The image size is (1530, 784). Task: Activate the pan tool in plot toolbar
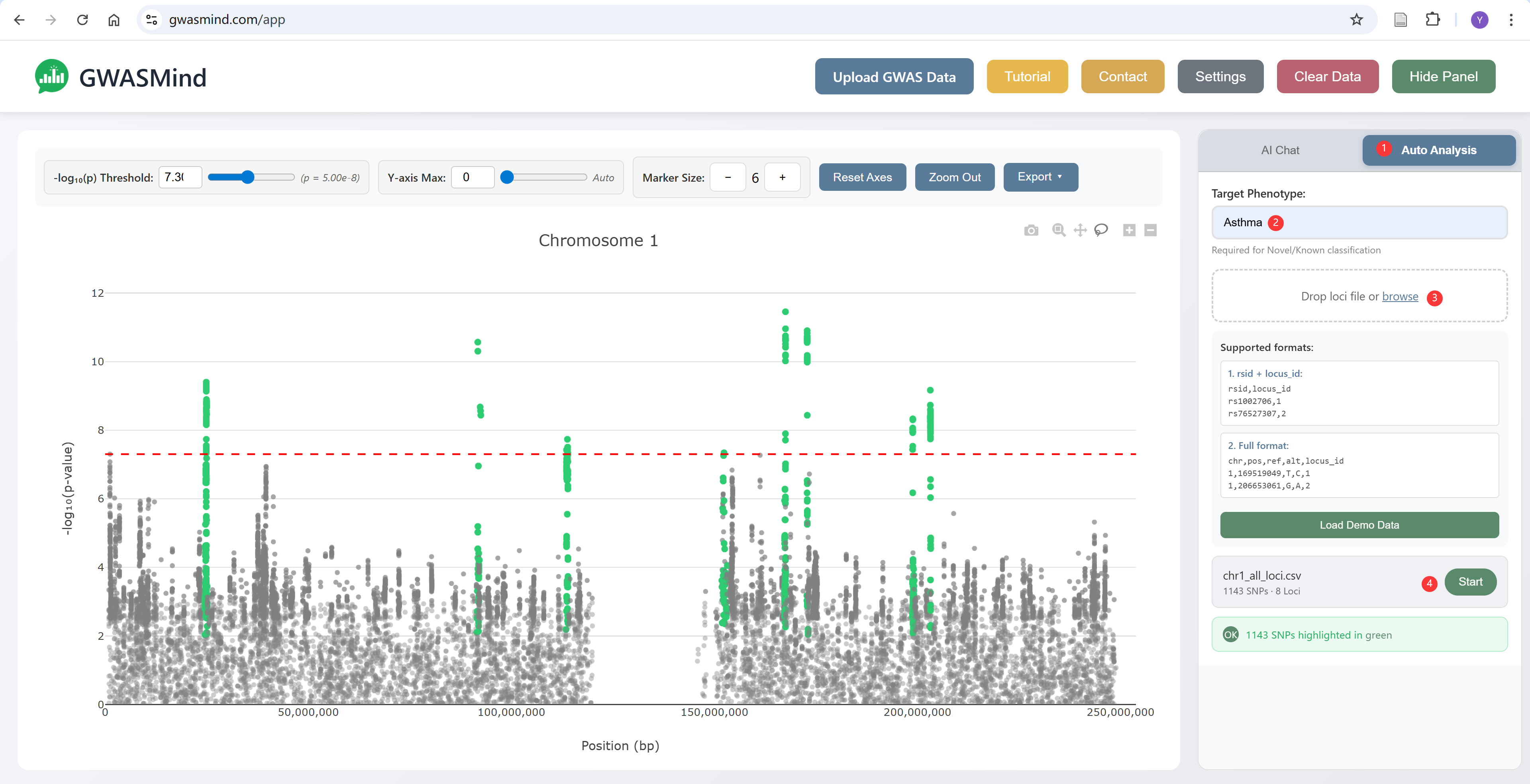(x=1080, y=230)
